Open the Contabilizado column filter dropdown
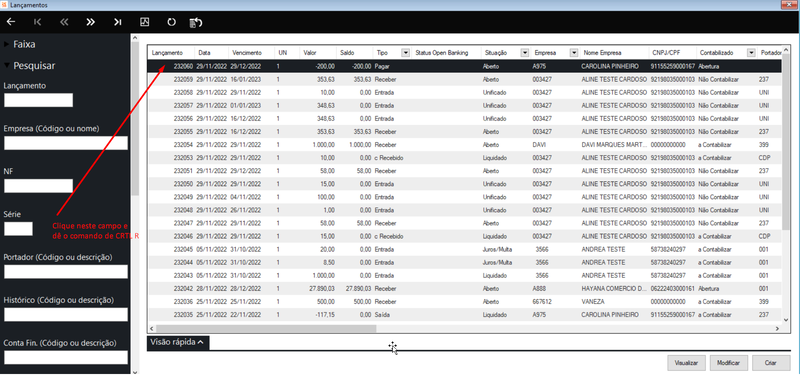 click(751, 53)
